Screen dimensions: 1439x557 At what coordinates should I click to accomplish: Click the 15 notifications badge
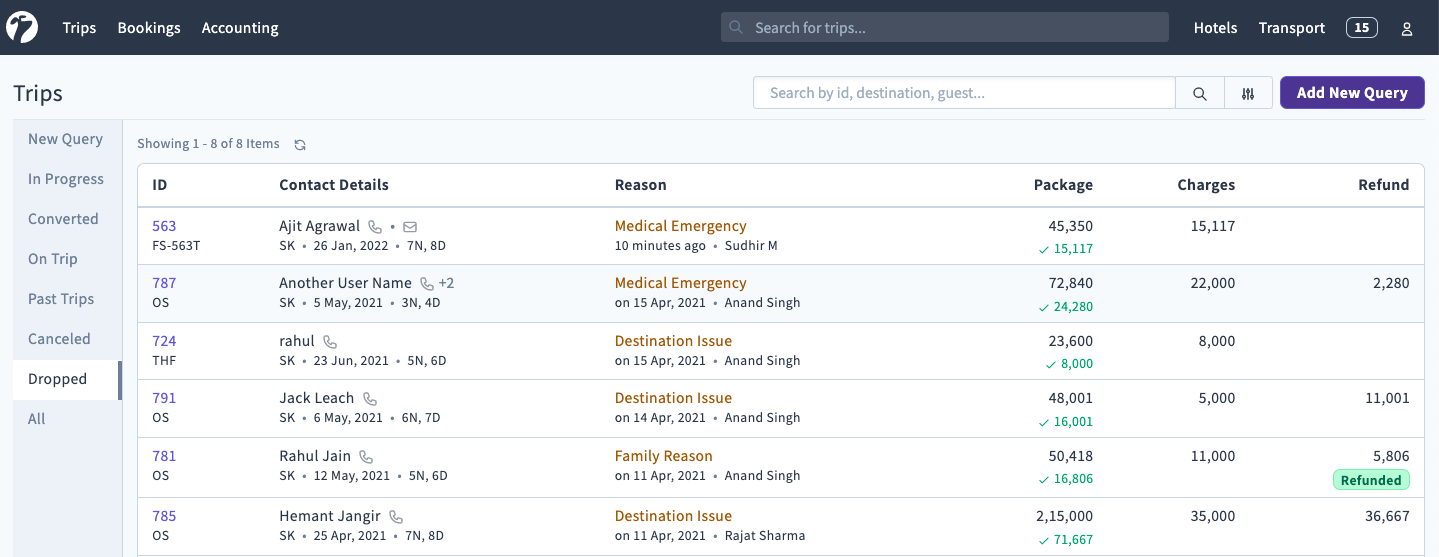pyautogui.click(x=1361, y=28)
